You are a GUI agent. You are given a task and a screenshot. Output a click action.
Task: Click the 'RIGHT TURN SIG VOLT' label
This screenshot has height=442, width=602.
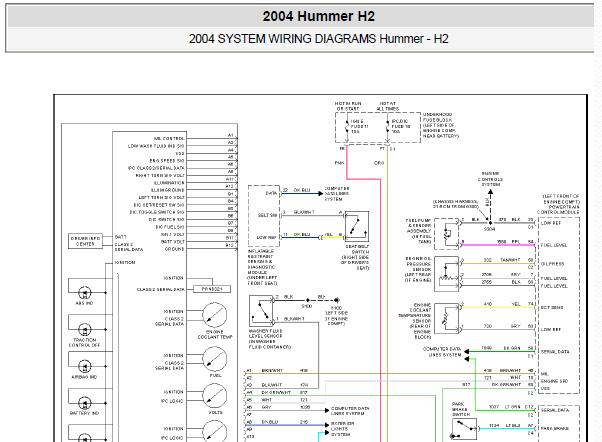click(x=160, y=175)
